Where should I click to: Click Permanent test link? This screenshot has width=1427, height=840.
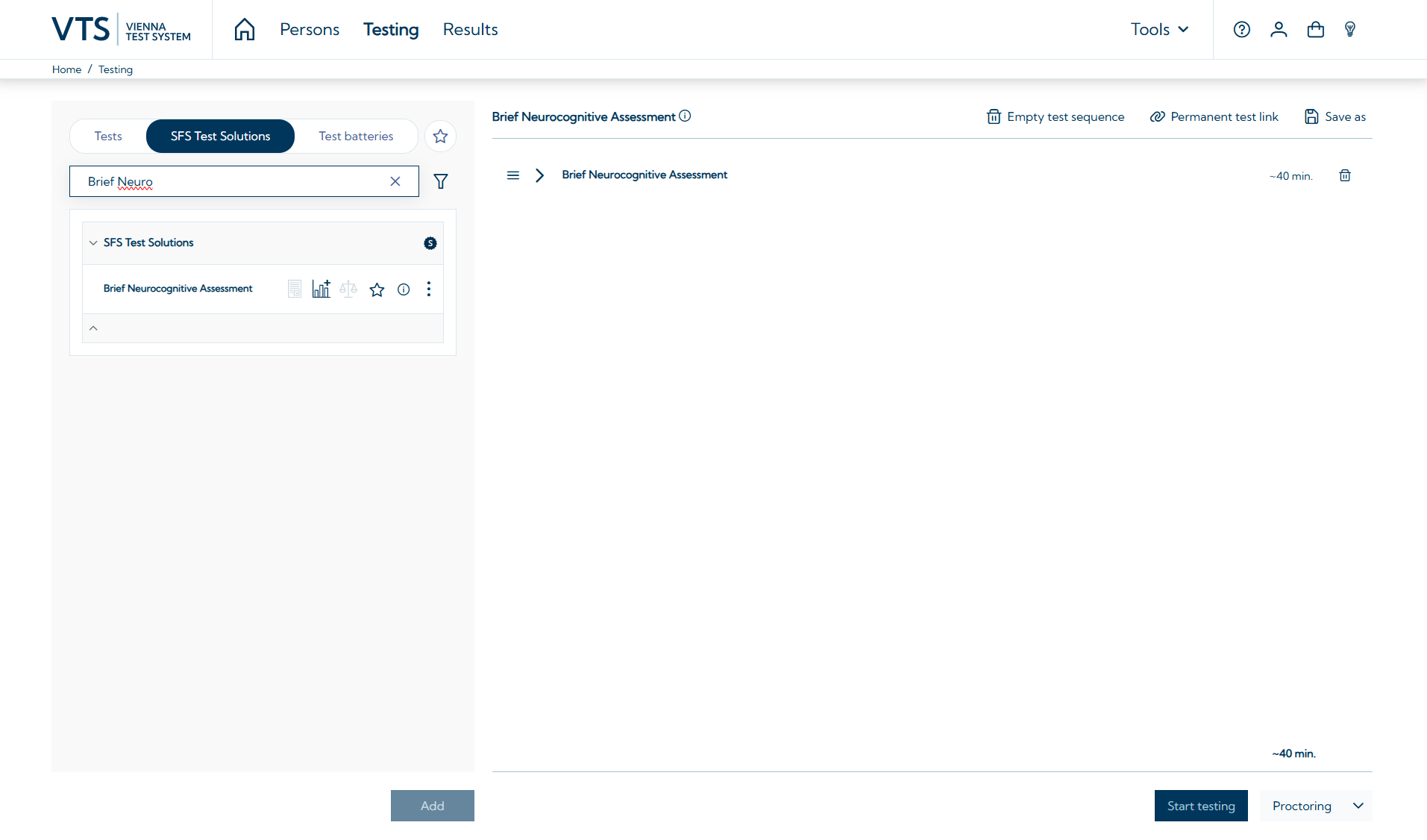click(1214, 117)
